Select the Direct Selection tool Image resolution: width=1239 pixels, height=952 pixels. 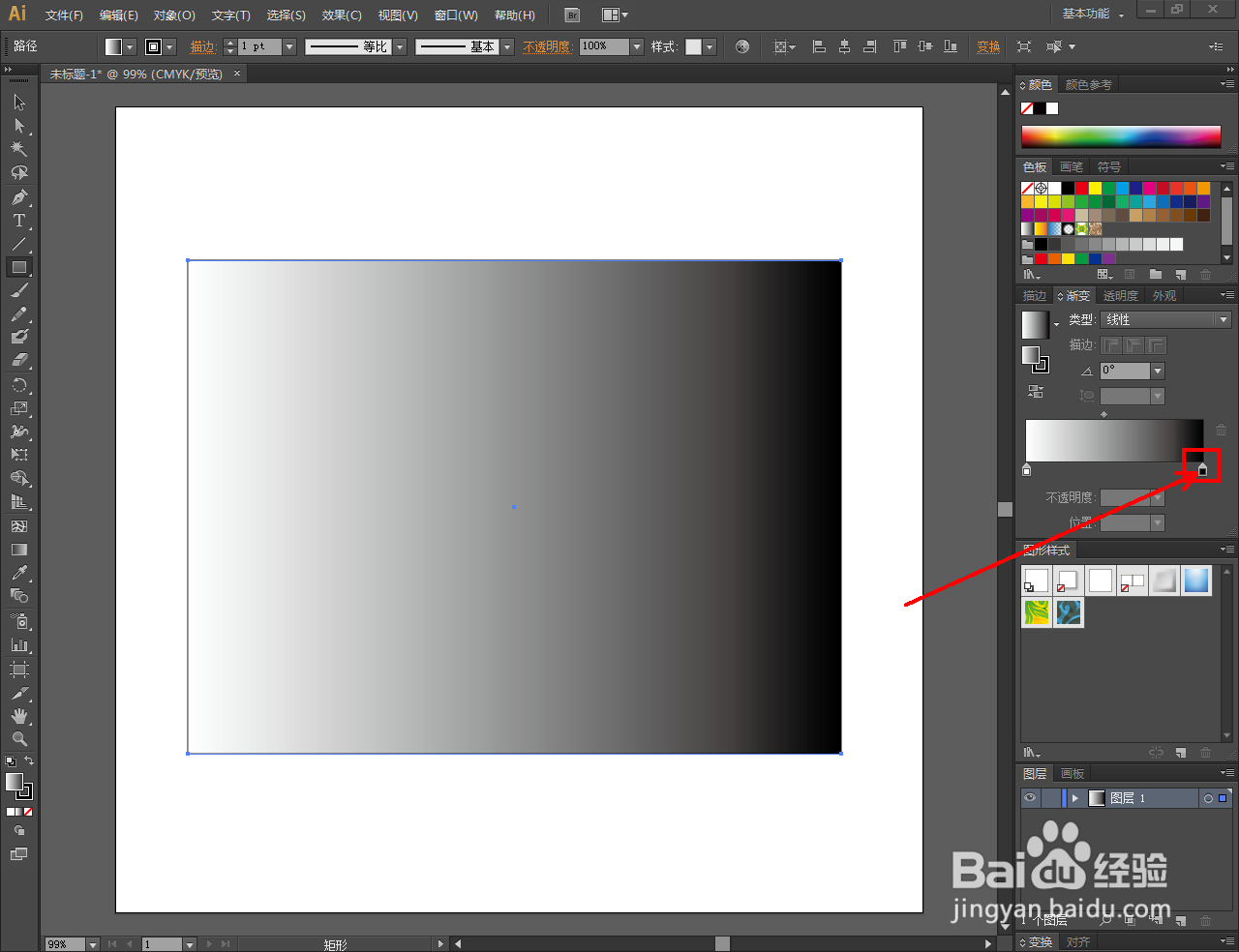pos(18,126)
